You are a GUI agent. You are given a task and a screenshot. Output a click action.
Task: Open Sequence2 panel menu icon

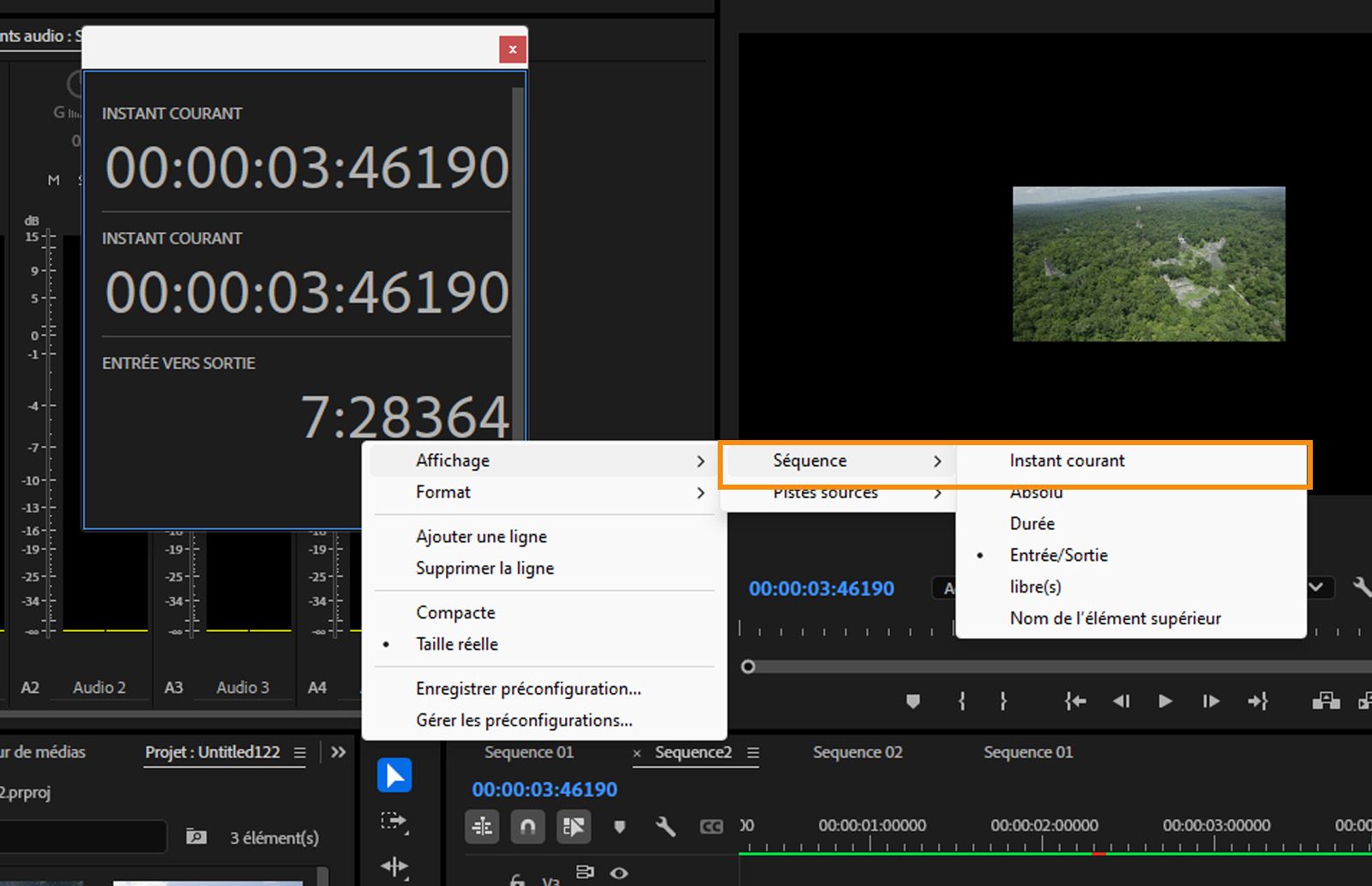pyautogui.click(x=753, y=752)
